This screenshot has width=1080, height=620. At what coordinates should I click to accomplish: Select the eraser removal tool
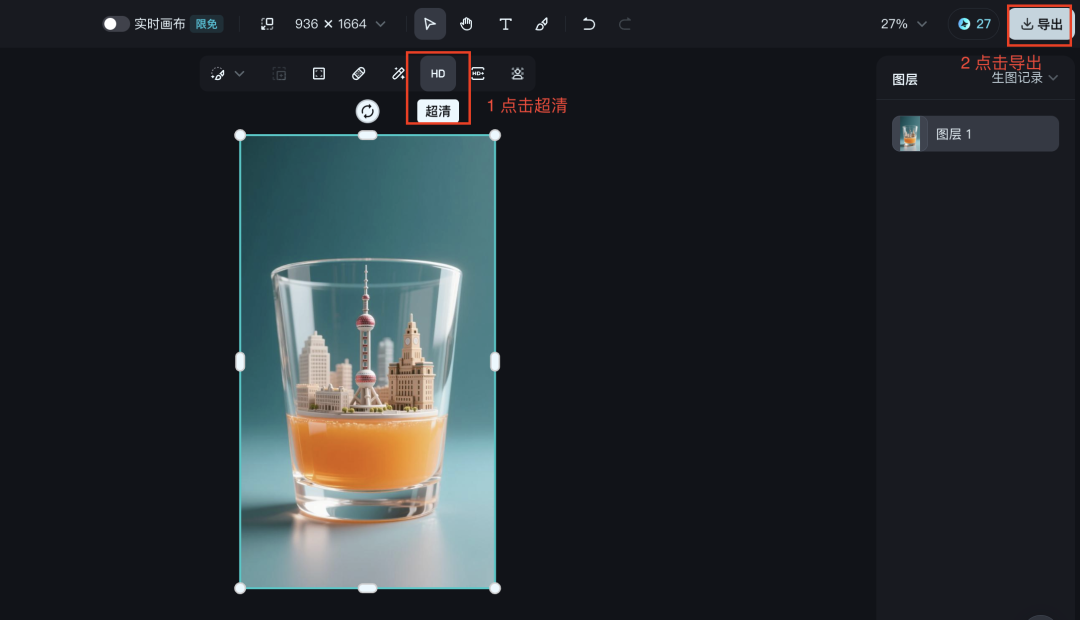coord(358,74)
